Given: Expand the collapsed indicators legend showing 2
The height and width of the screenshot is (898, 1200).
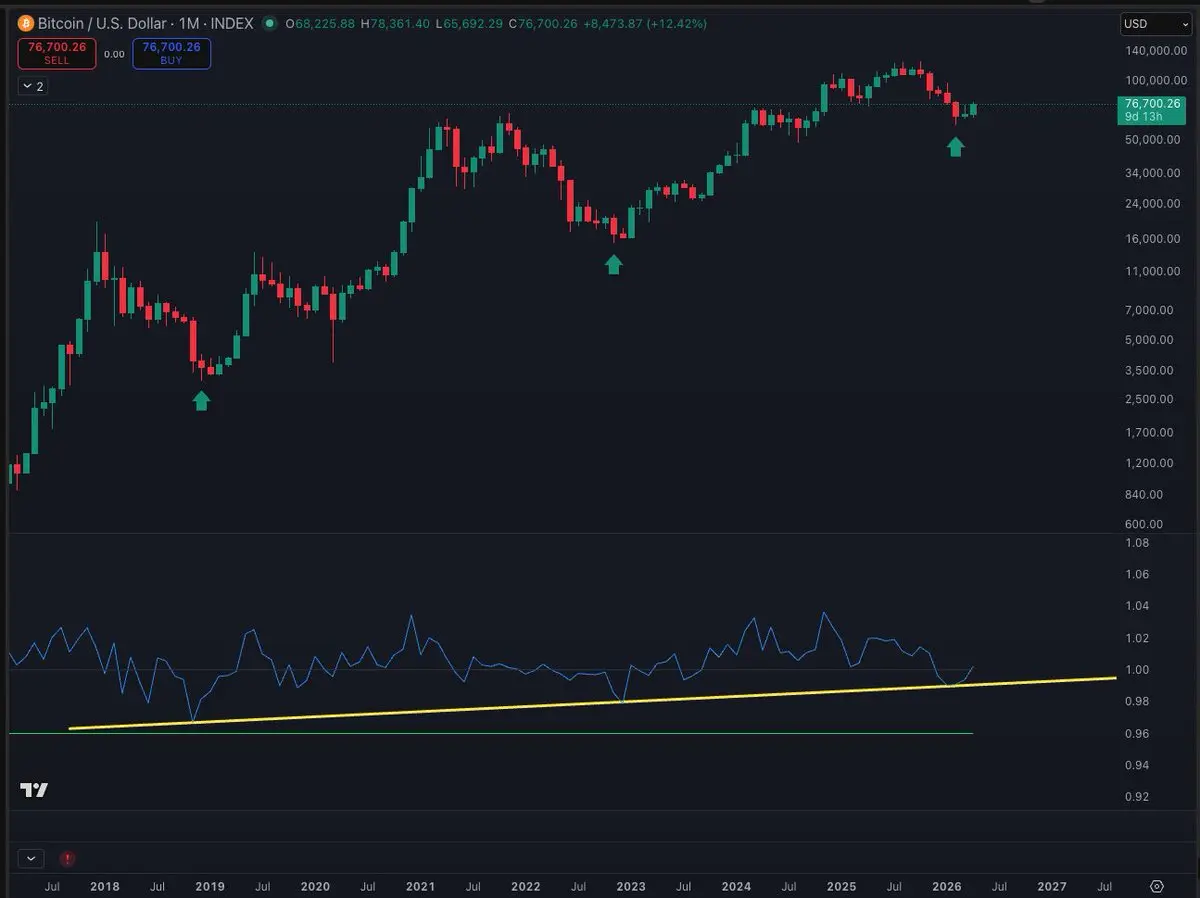Looking at the screenshot, I should [x=32, y=87].
